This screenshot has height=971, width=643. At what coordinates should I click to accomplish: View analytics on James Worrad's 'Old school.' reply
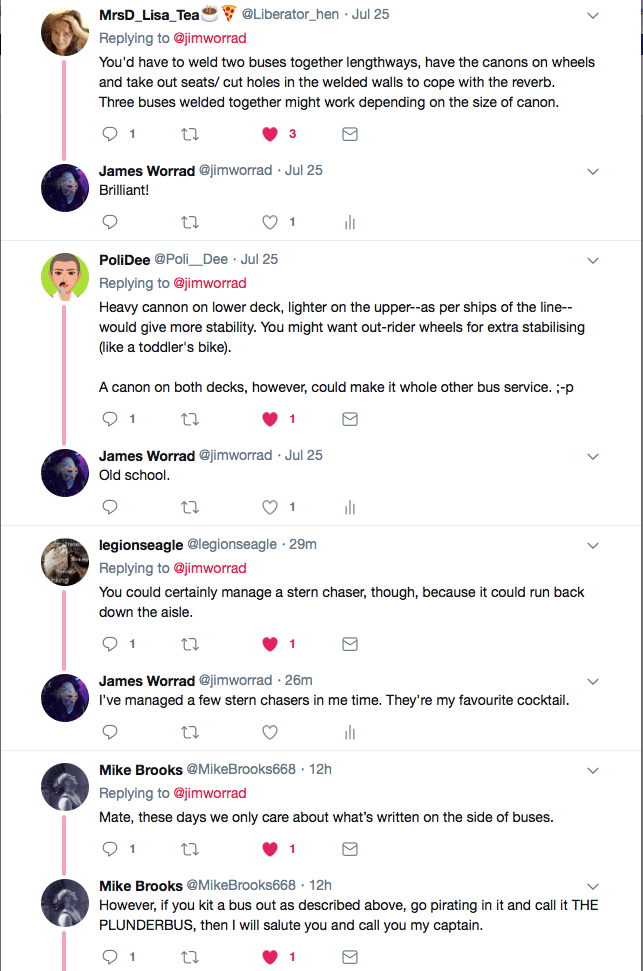coord(349,507)
